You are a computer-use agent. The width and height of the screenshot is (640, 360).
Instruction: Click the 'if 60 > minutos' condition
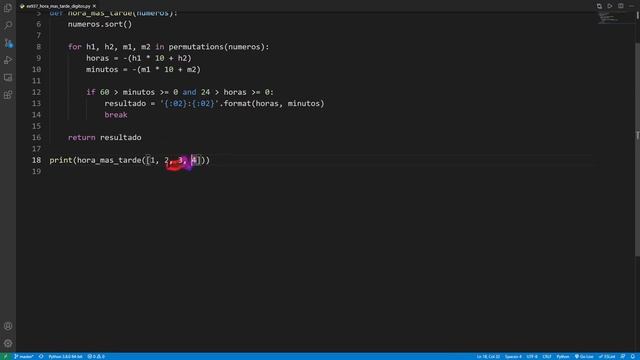coord(120,92)
